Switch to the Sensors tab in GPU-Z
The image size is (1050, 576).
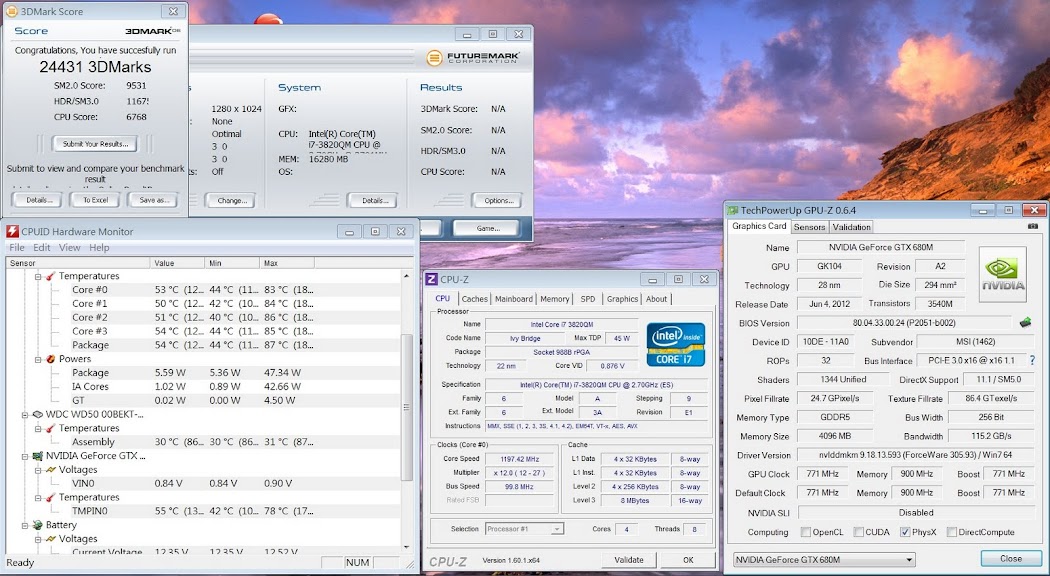click(x=810, y=227)
